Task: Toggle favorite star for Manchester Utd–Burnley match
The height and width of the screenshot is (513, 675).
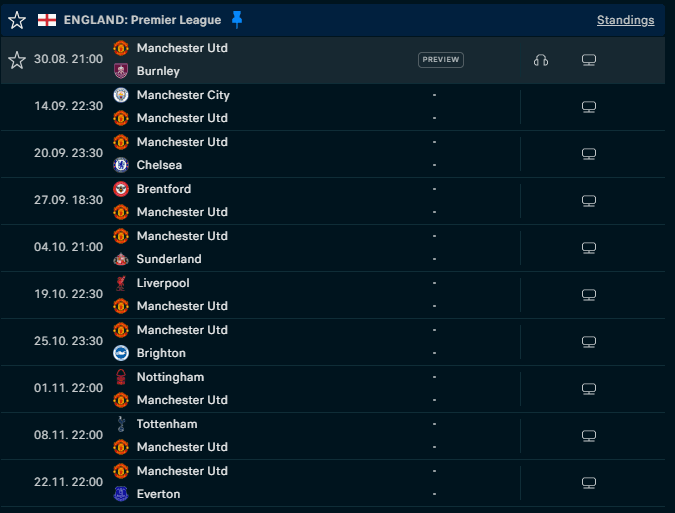Action: pos(17,60)
